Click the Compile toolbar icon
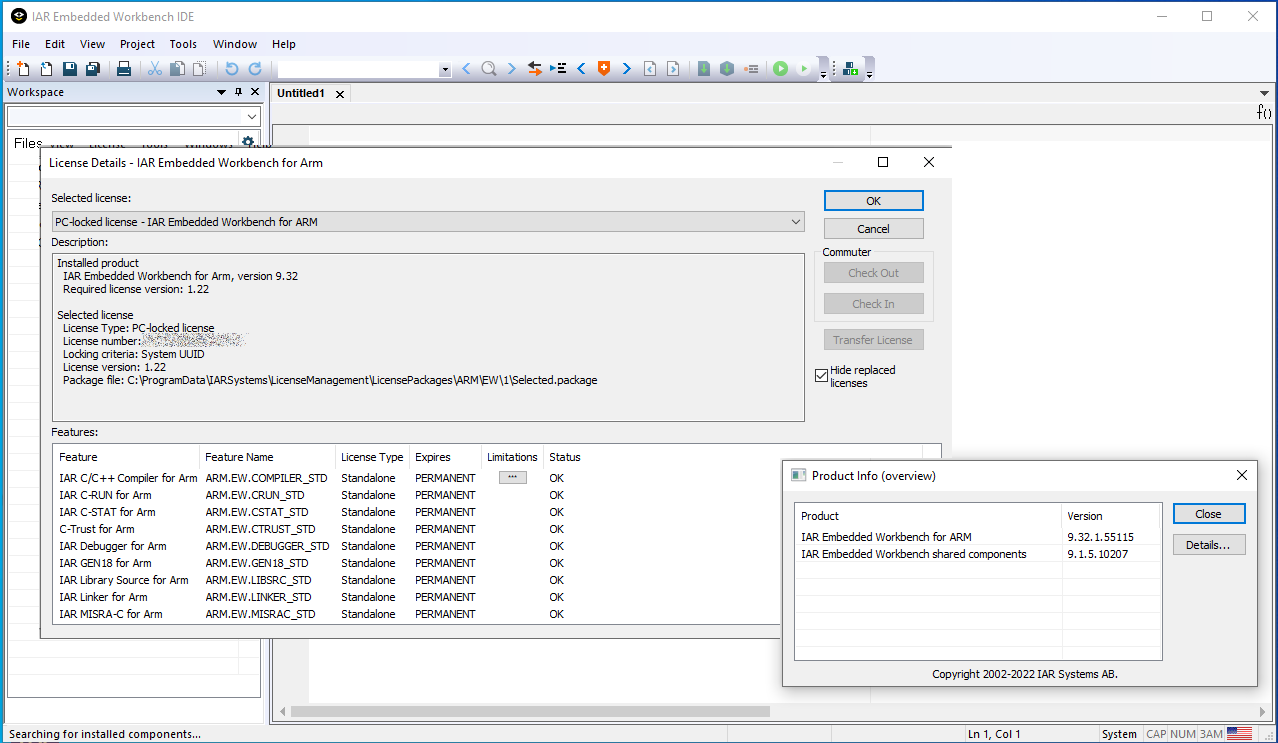This screenshot has width=1278, height=743. (704, 69)
